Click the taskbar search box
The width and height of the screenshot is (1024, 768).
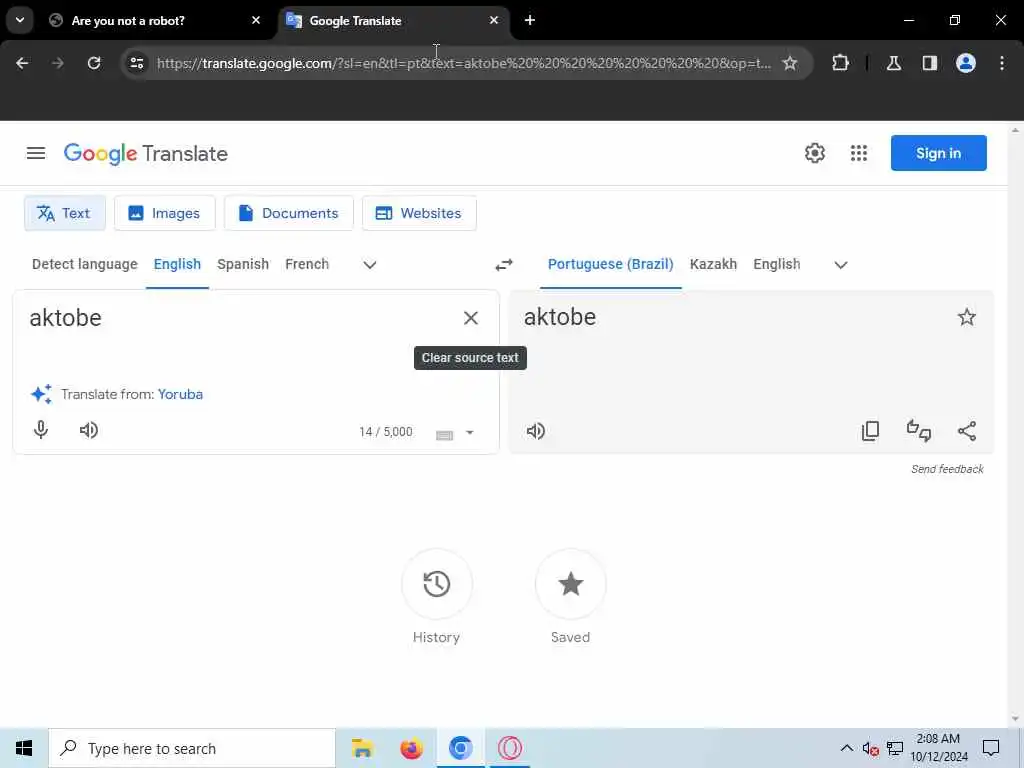point(192,748)
